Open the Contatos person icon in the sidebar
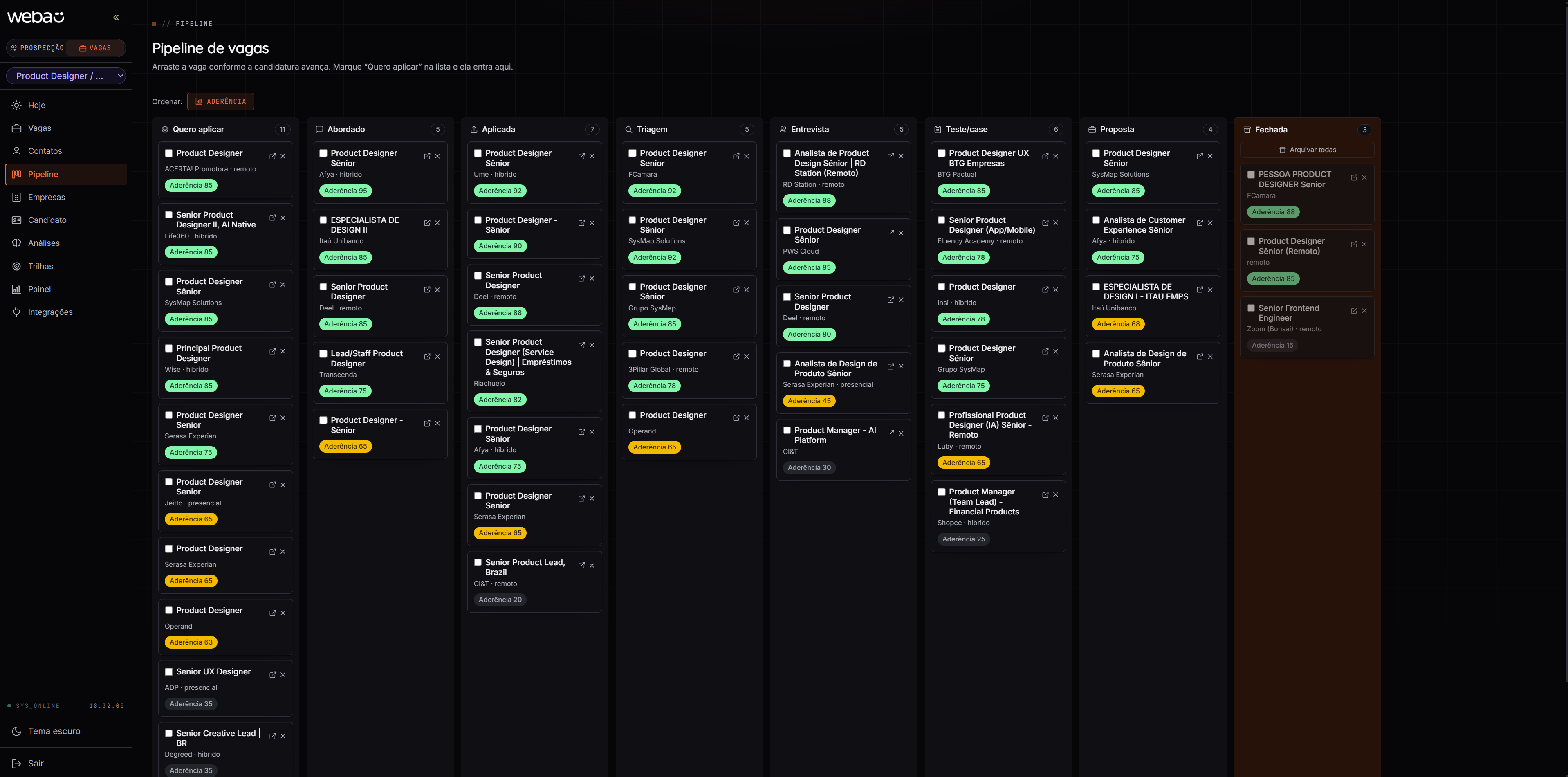Image resolution: width=1568 pixels, height=777 pixels. click(x=16, y=151)
